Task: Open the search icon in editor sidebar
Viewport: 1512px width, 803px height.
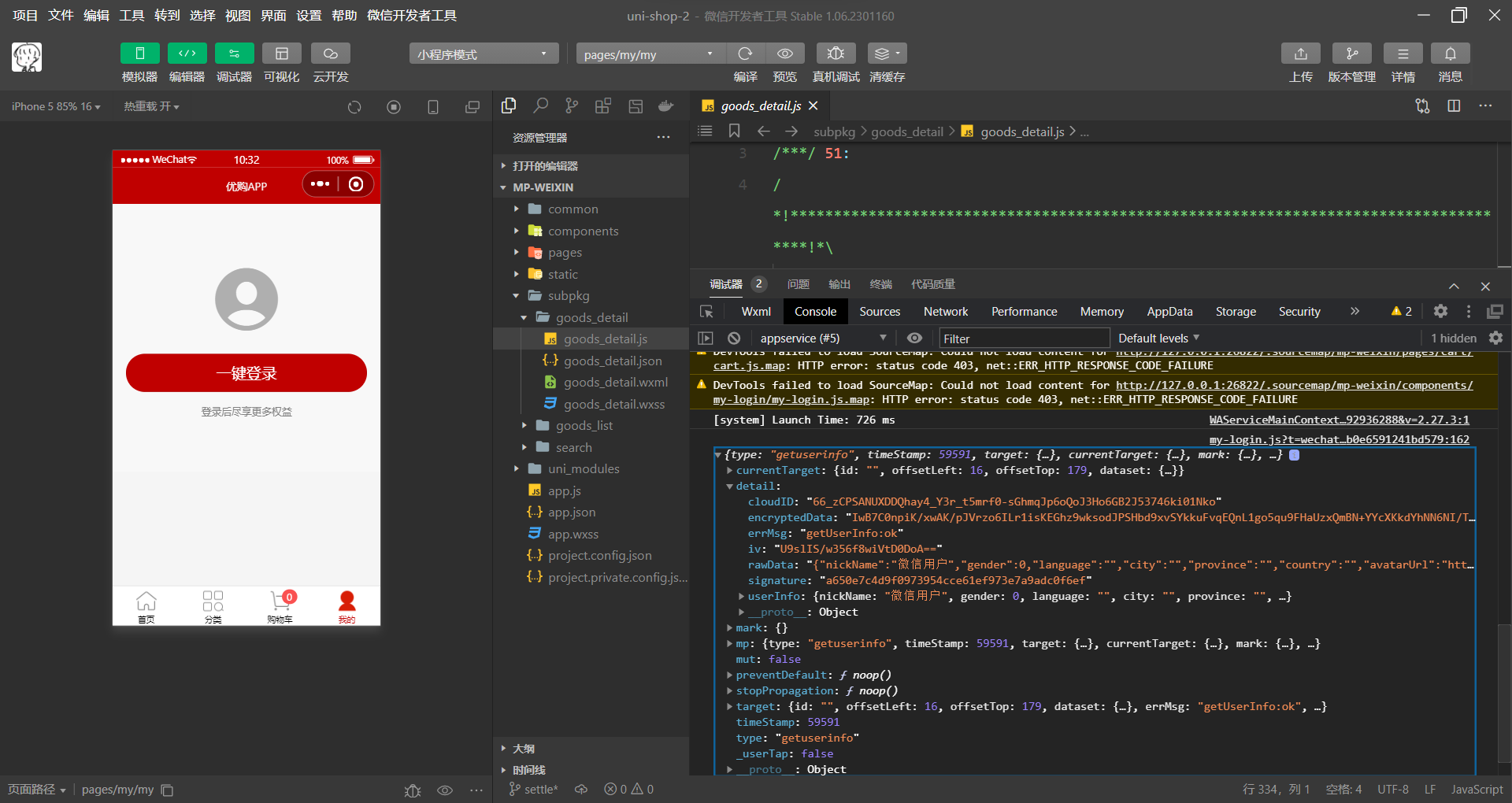Action: pos(540,105)
